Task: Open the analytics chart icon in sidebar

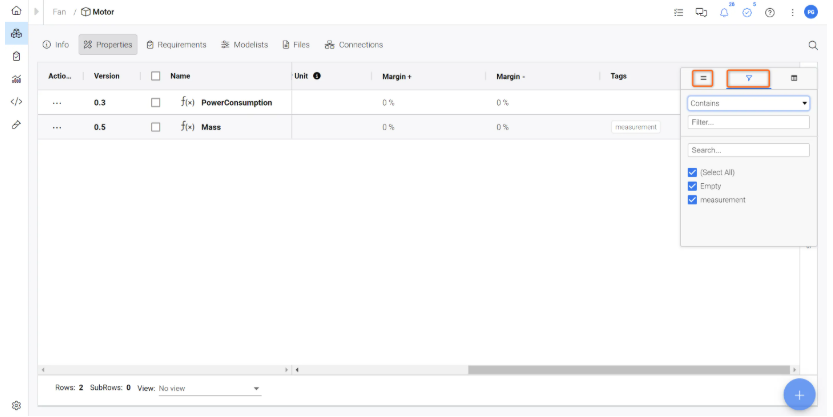Action: click(16, 79)
